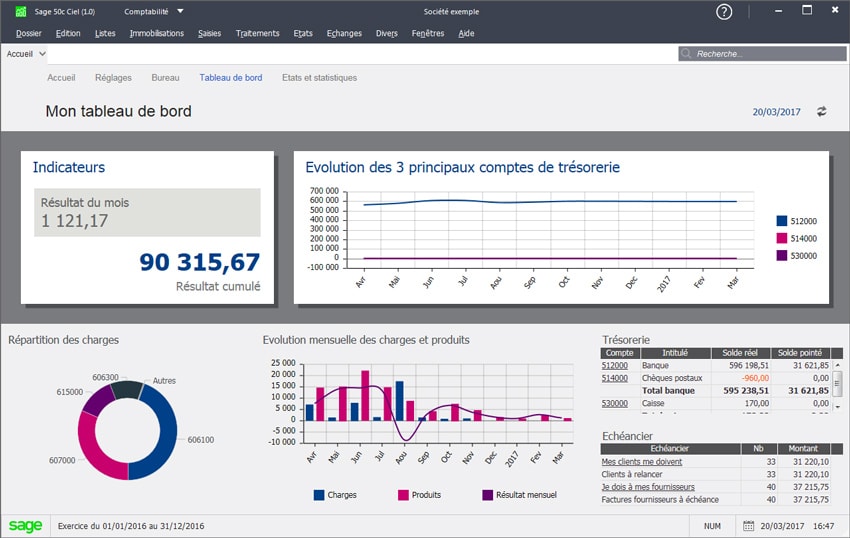Open the Comptabilité module dropdown
850x538 pixels.
tap(154, 11)
